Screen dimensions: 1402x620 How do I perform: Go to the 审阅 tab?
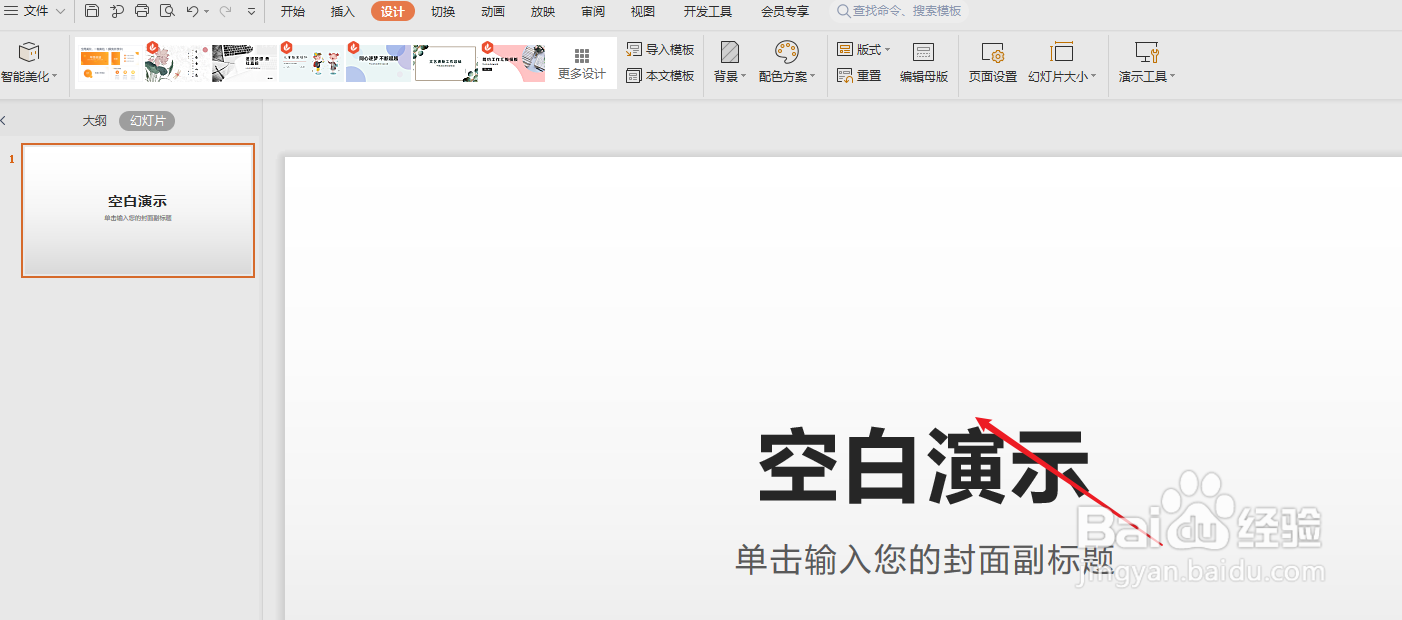pyautogui.click(x=593, y=12)
